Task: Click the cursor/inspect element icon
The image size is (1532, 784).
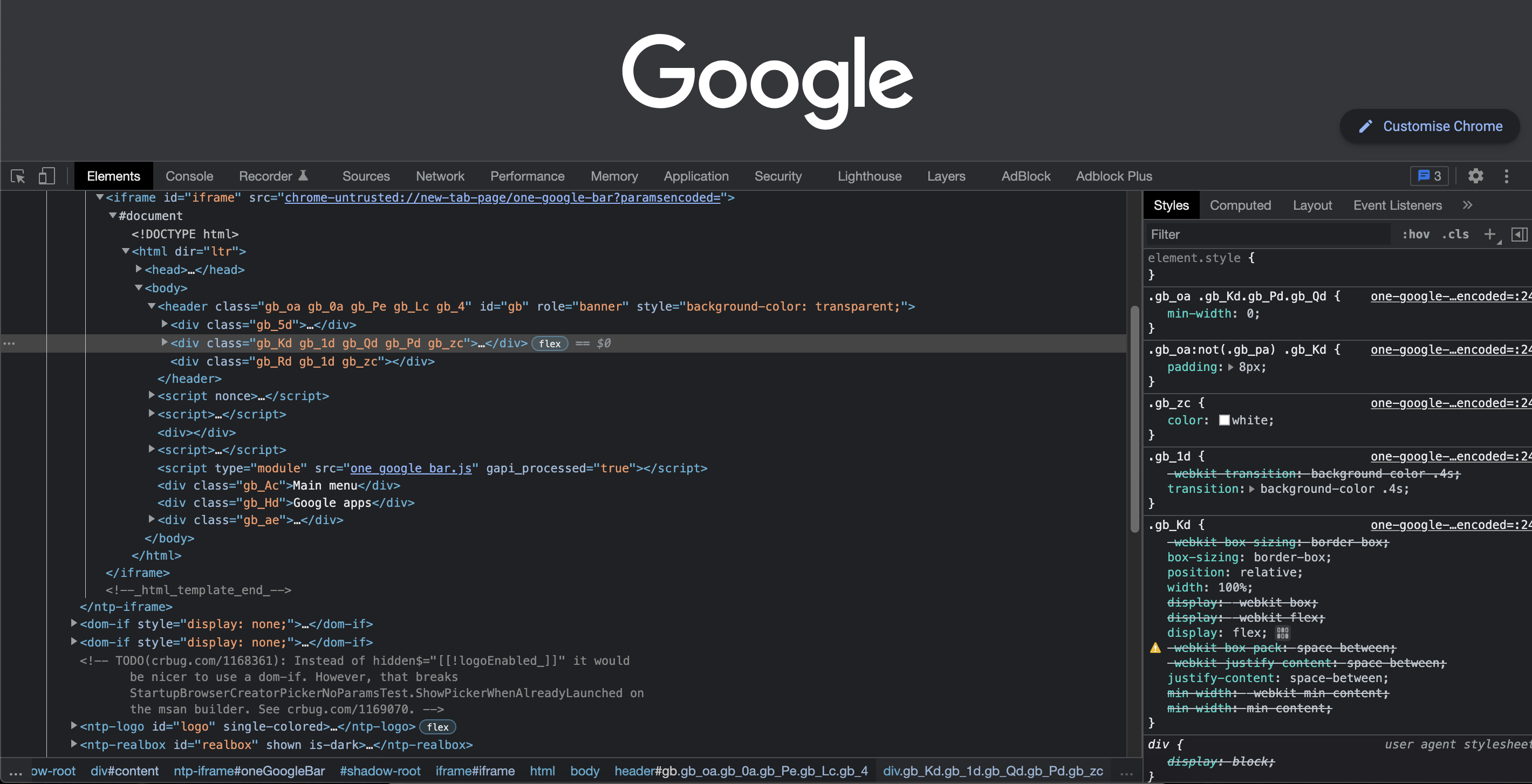Action: [17, 176]
